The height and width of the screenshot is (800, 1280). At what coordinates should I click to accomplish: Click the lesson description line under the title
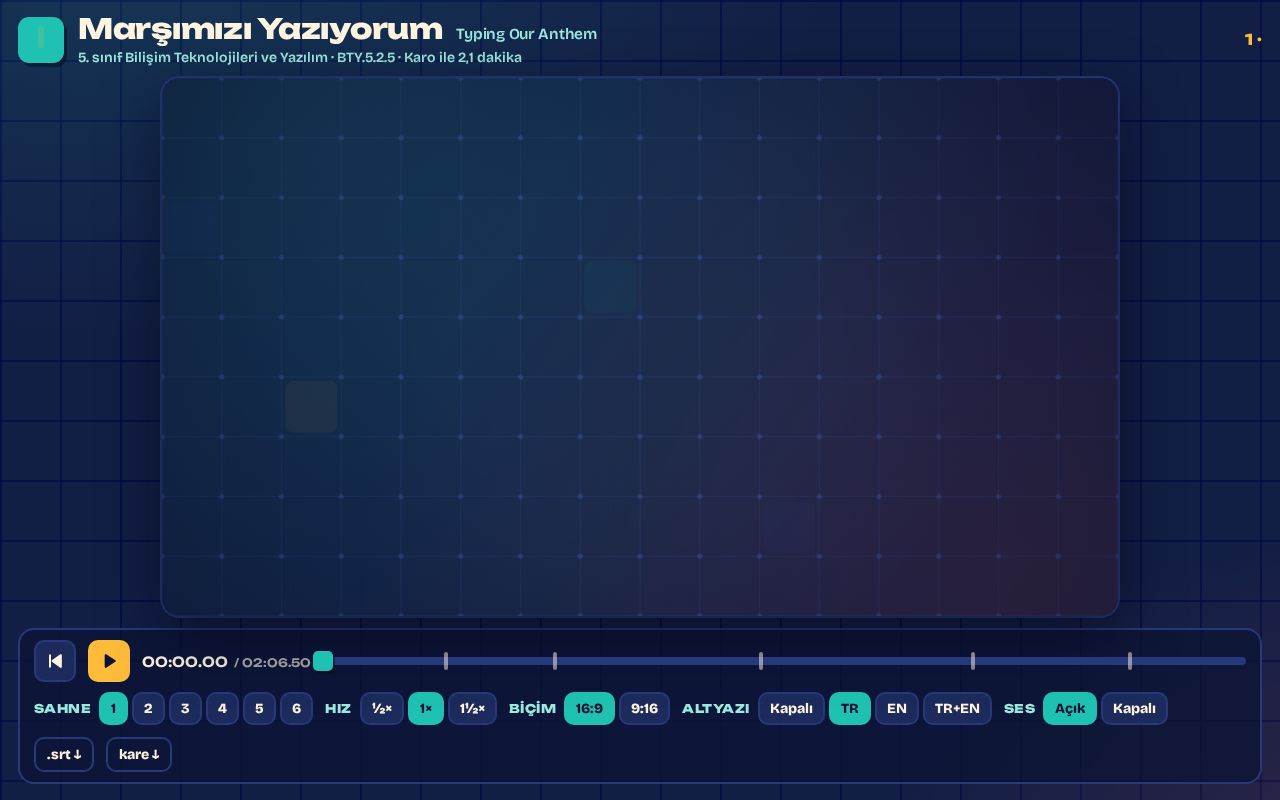tap(300, 57)
